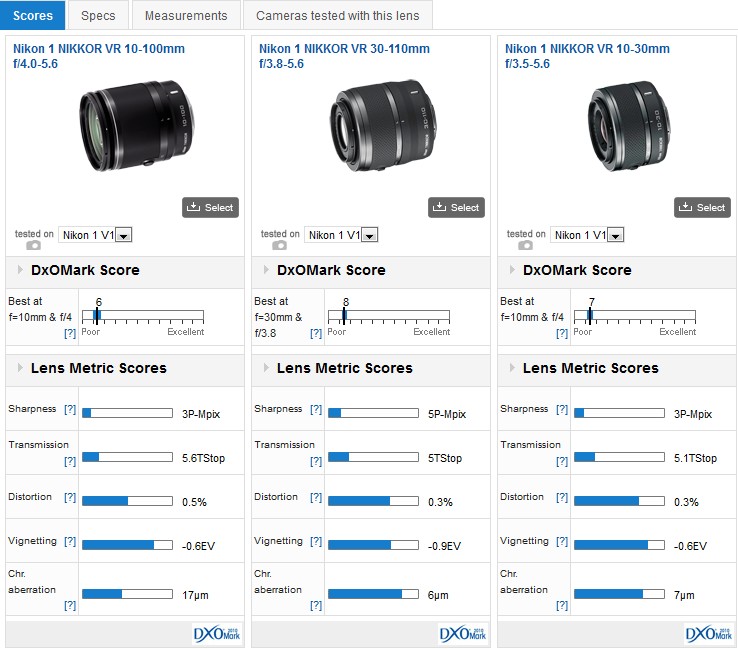Expand DxOMark Score section of 10-100mm lens
Image resolution: width=738 pixels, height=649 pixels.
coord(20,270)
